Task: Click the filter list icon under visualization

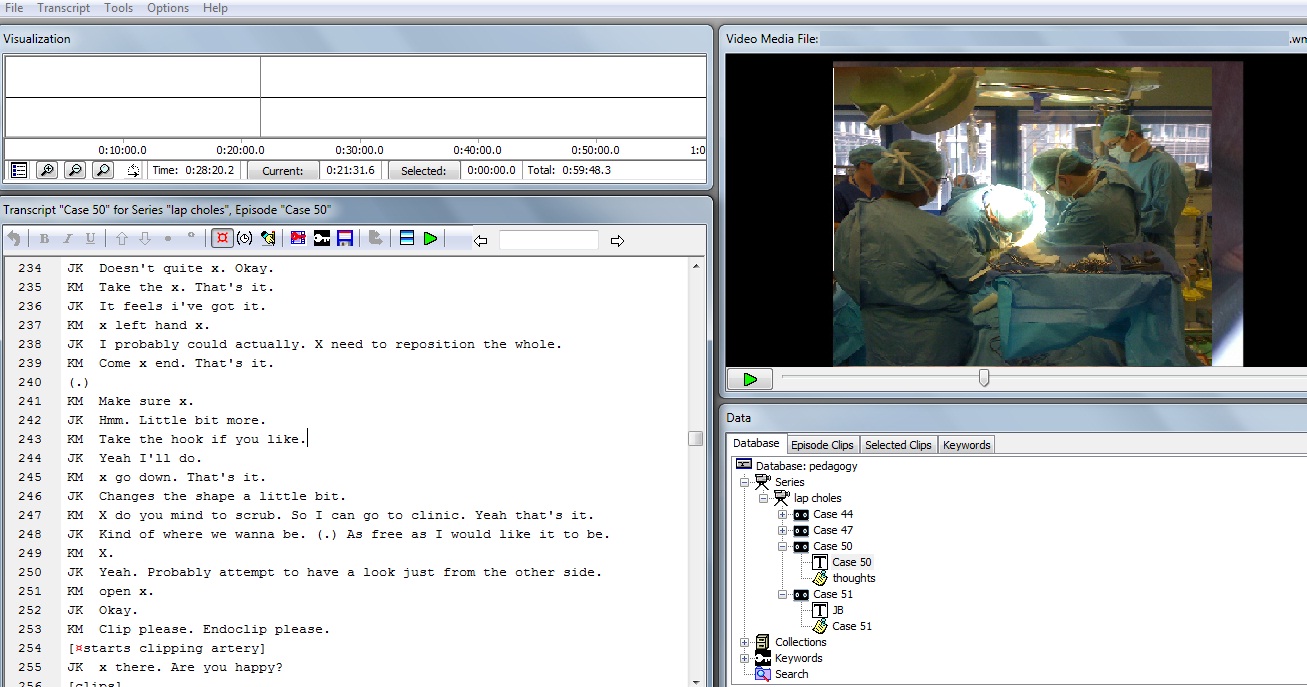Action: coord(18,170)
